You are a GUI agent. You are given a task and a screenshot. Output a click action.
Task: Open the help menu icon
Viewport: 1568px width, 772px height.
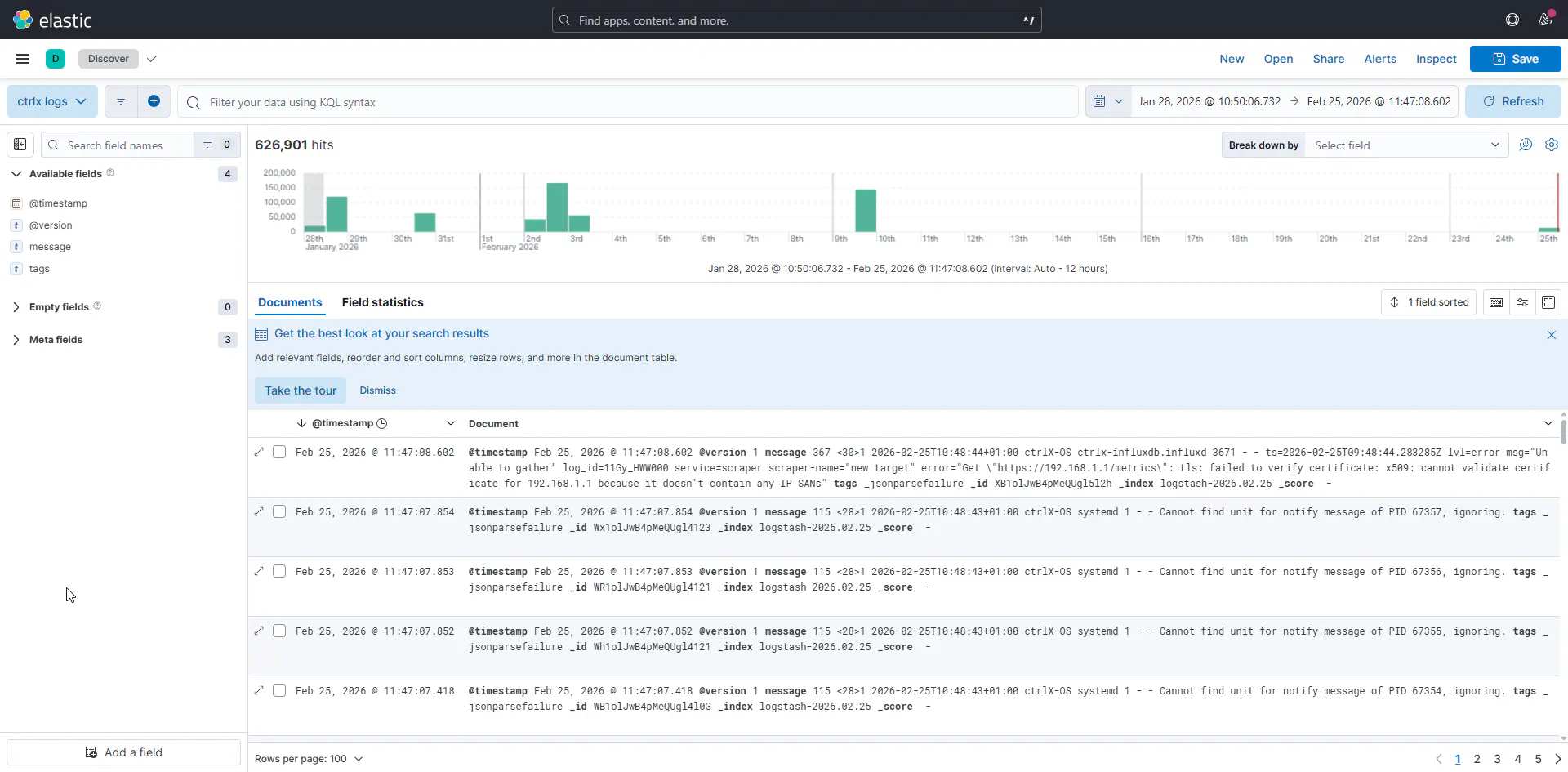coord(1512,20)
